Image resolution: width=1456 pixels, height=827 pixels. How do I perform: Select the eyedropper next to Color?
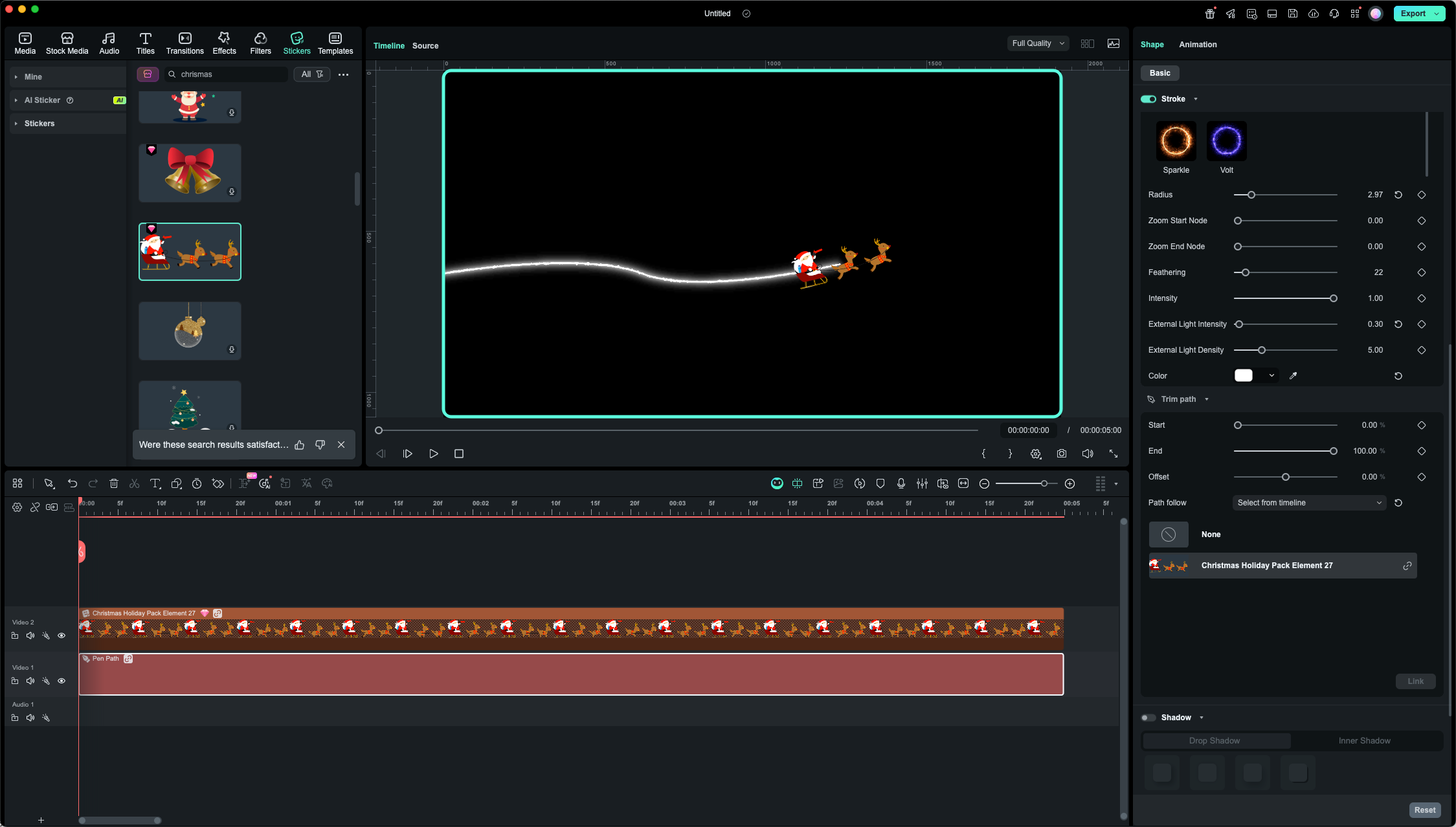pos(1293,375)
